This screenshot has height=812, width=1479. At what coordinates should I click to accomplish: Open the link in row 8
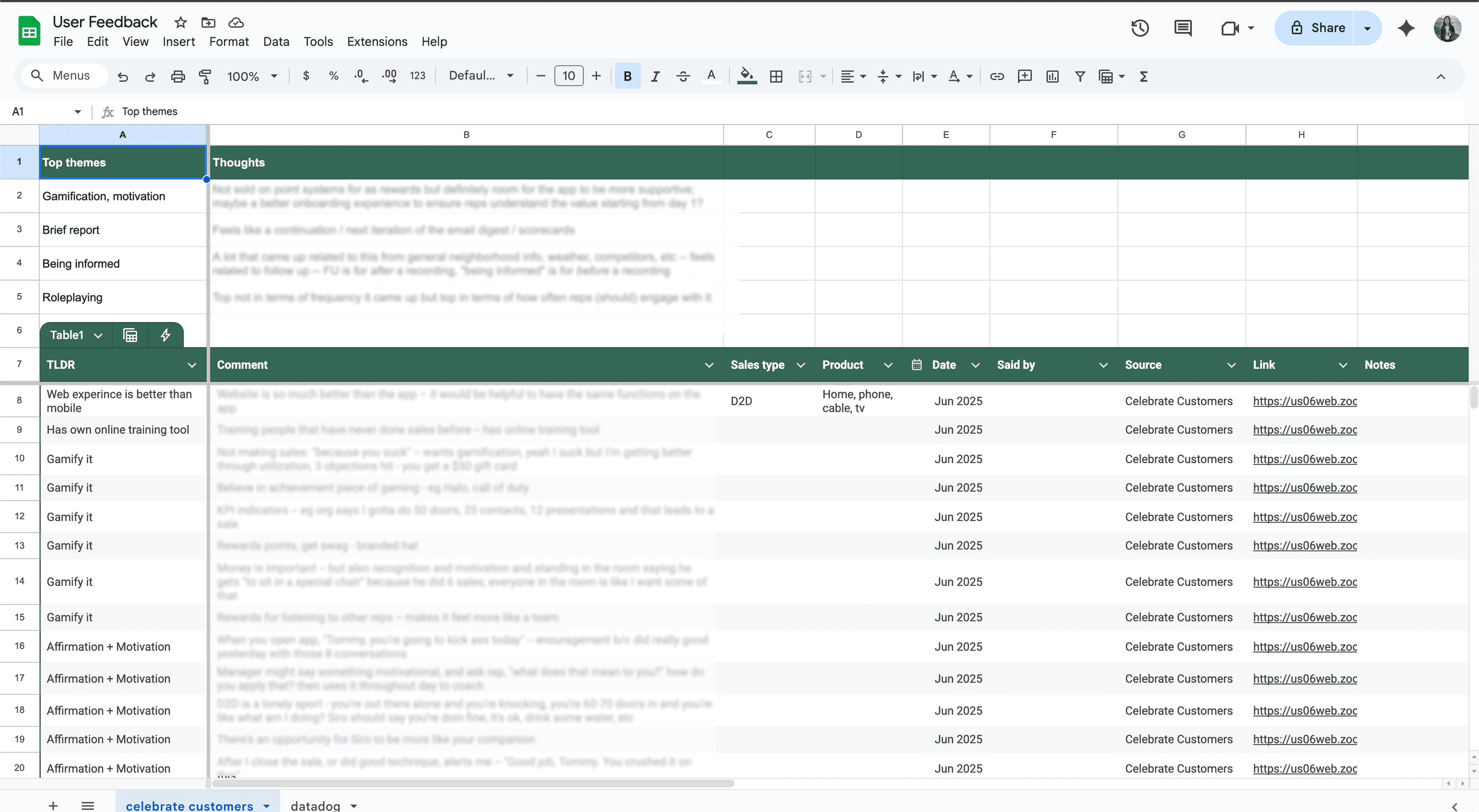coord(1305,401)
